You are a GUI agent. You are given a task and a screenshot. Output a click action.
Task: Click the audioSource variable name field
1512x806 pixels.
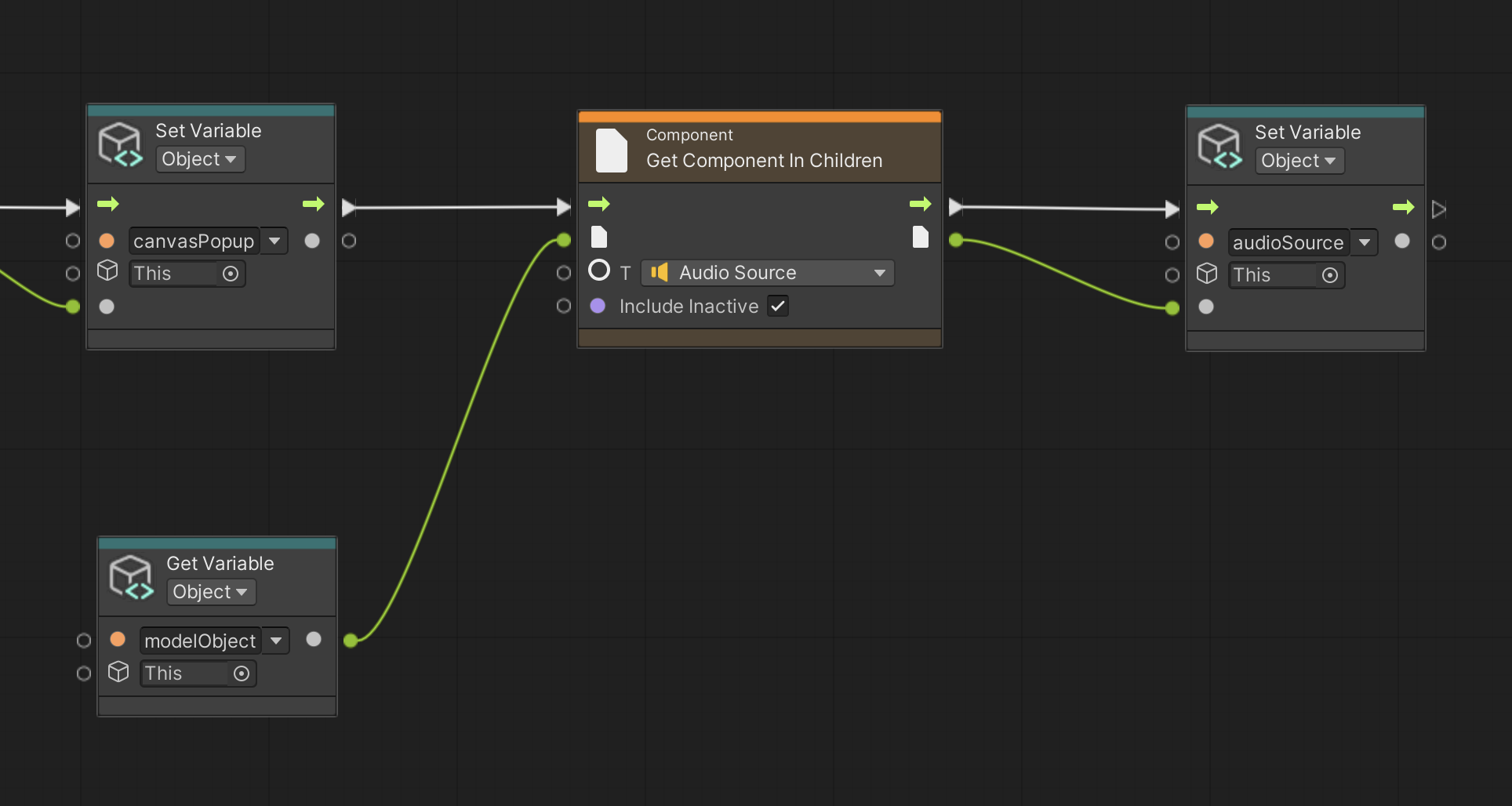point(1287,242)
